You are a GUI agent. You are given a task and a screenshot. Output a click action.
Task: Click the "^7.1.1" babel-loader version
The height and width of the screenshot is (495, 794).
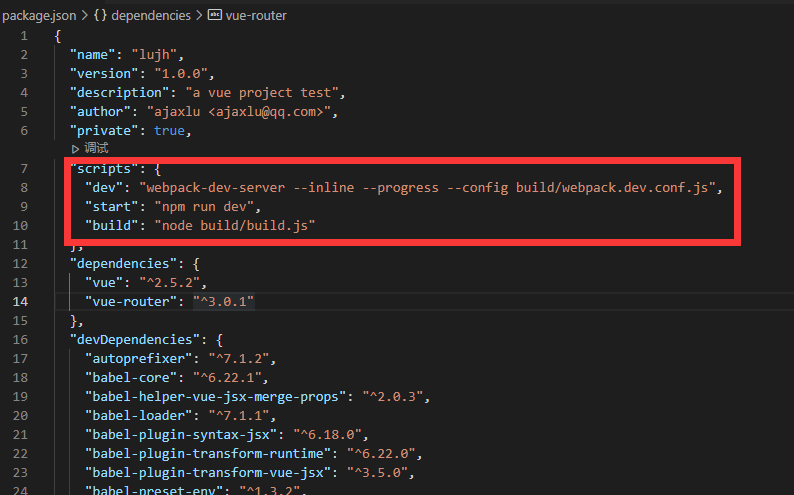point(239,416)
